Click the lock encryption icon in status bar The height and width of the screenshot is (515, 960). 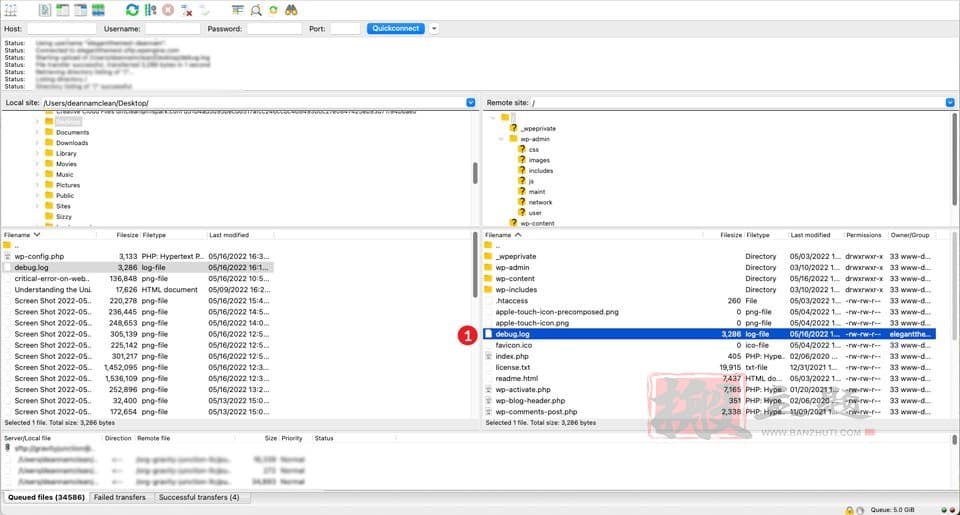coord(849,510)
